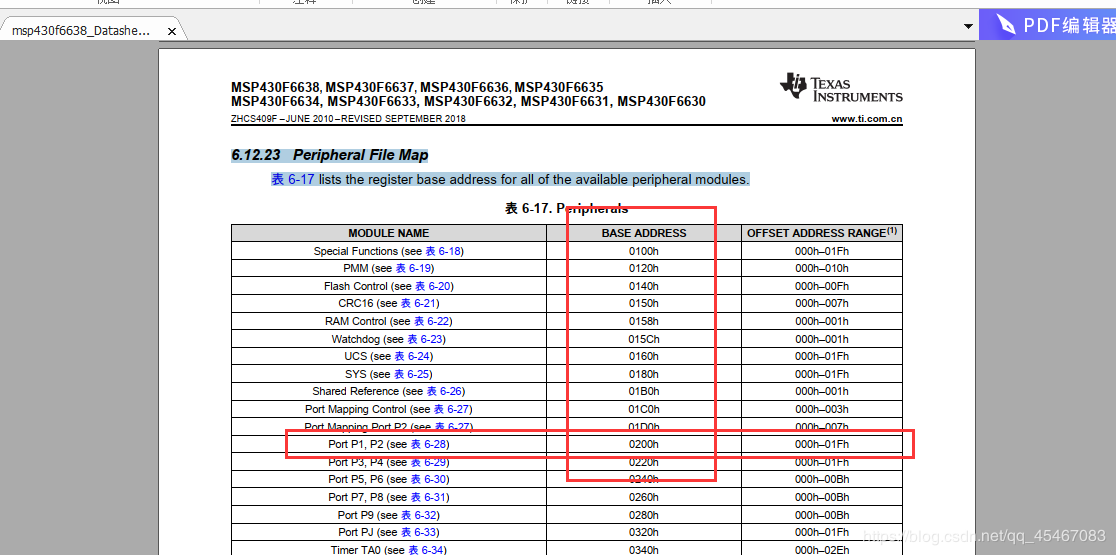Select offset range 000h–00Fh in Flash Control row
The height and width of the screenshot is (555, 1116).
822,286
